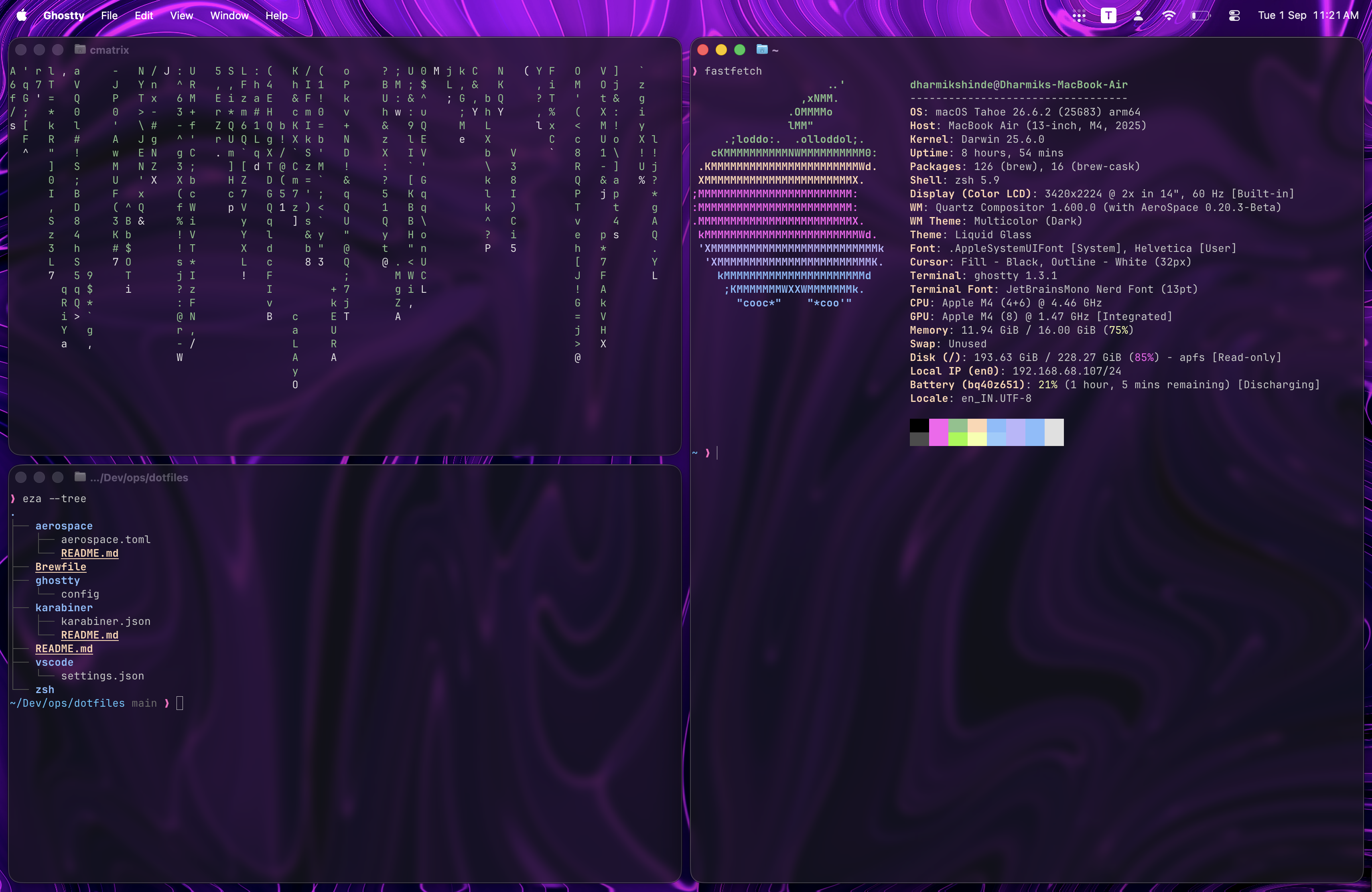Click the white color block in fastfetch palette
1372x892 pixels.
(1054, 432)
